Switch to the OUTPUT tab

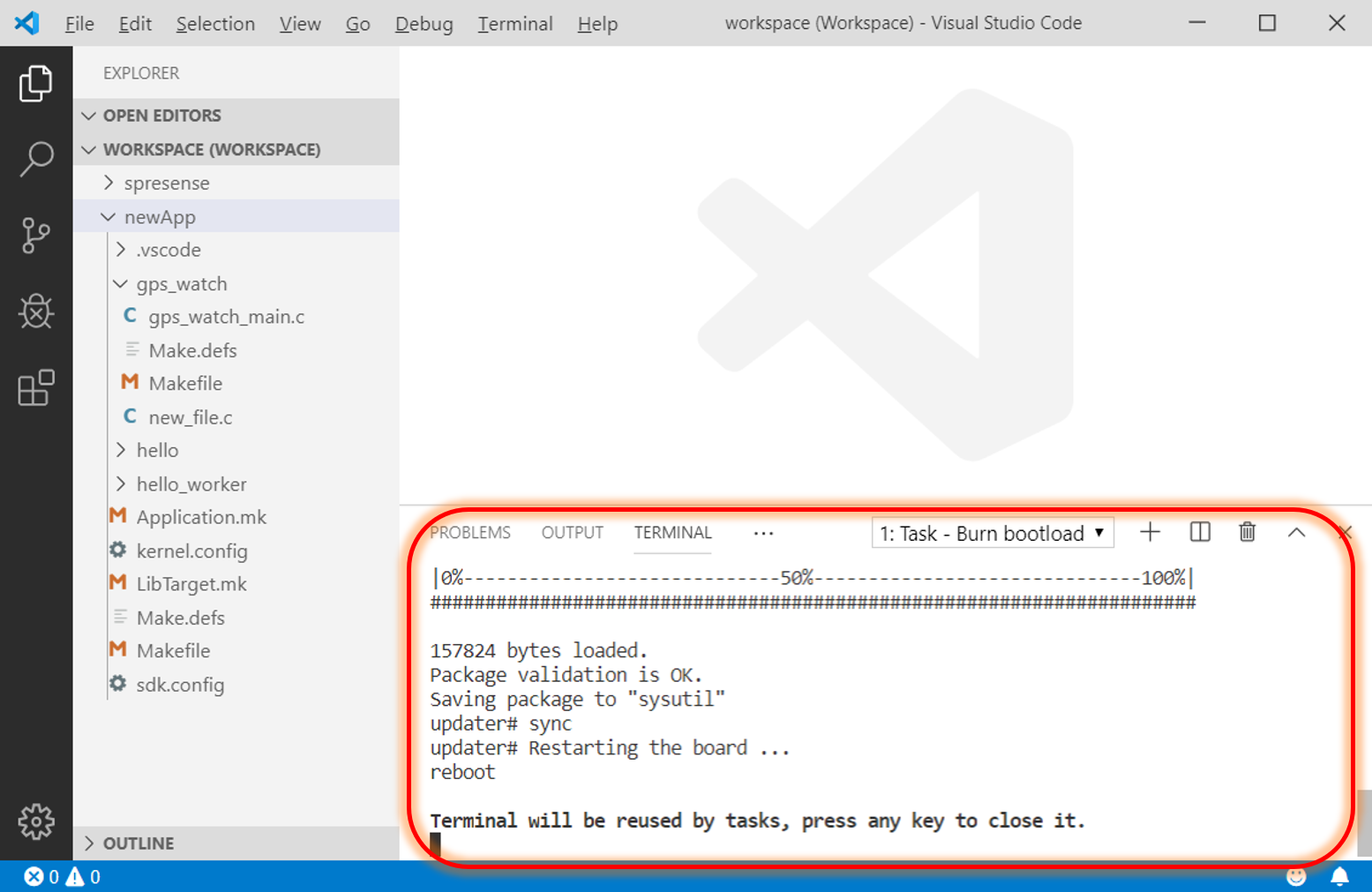tap(571, 532)
